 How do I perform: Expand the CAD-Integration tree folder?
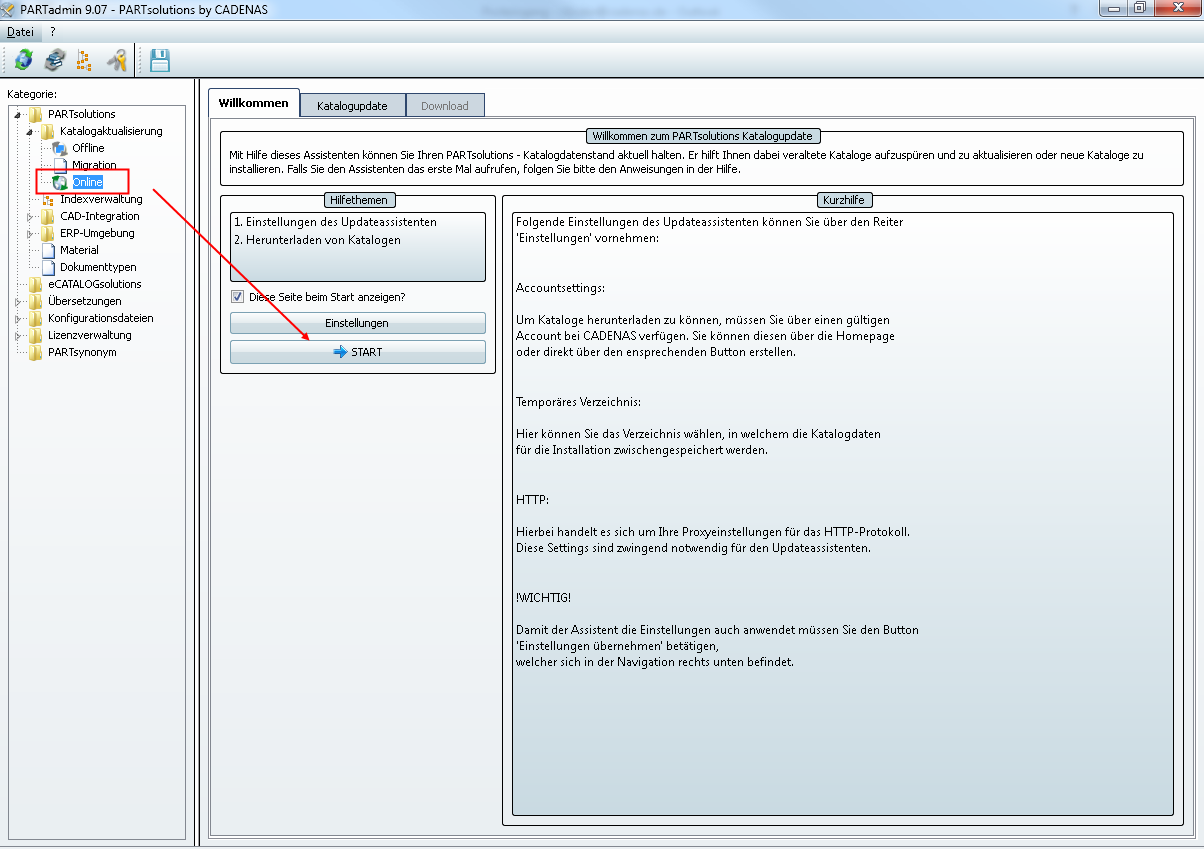(30, 216)
